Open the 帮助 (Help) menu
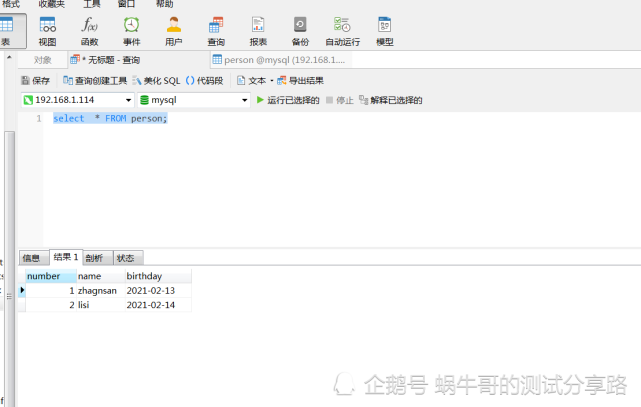The image size is (641, 407). [x=164, y=4]
